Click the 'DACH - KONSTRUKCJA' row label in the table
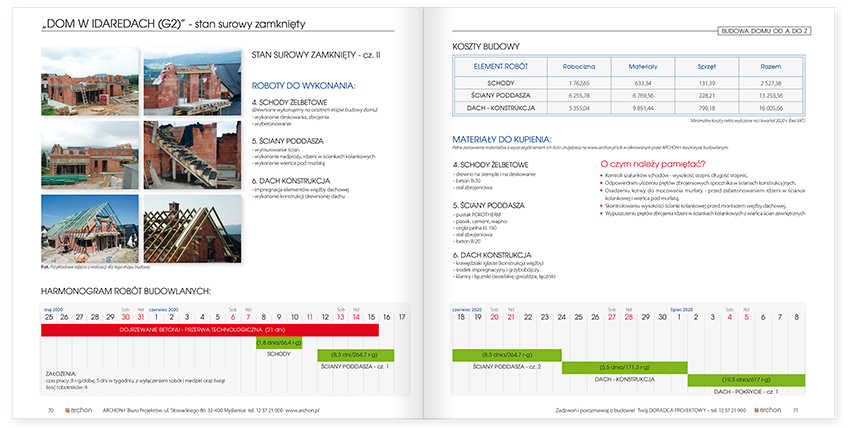The height and width of the screenshot is (428, 848). (501, 108)
